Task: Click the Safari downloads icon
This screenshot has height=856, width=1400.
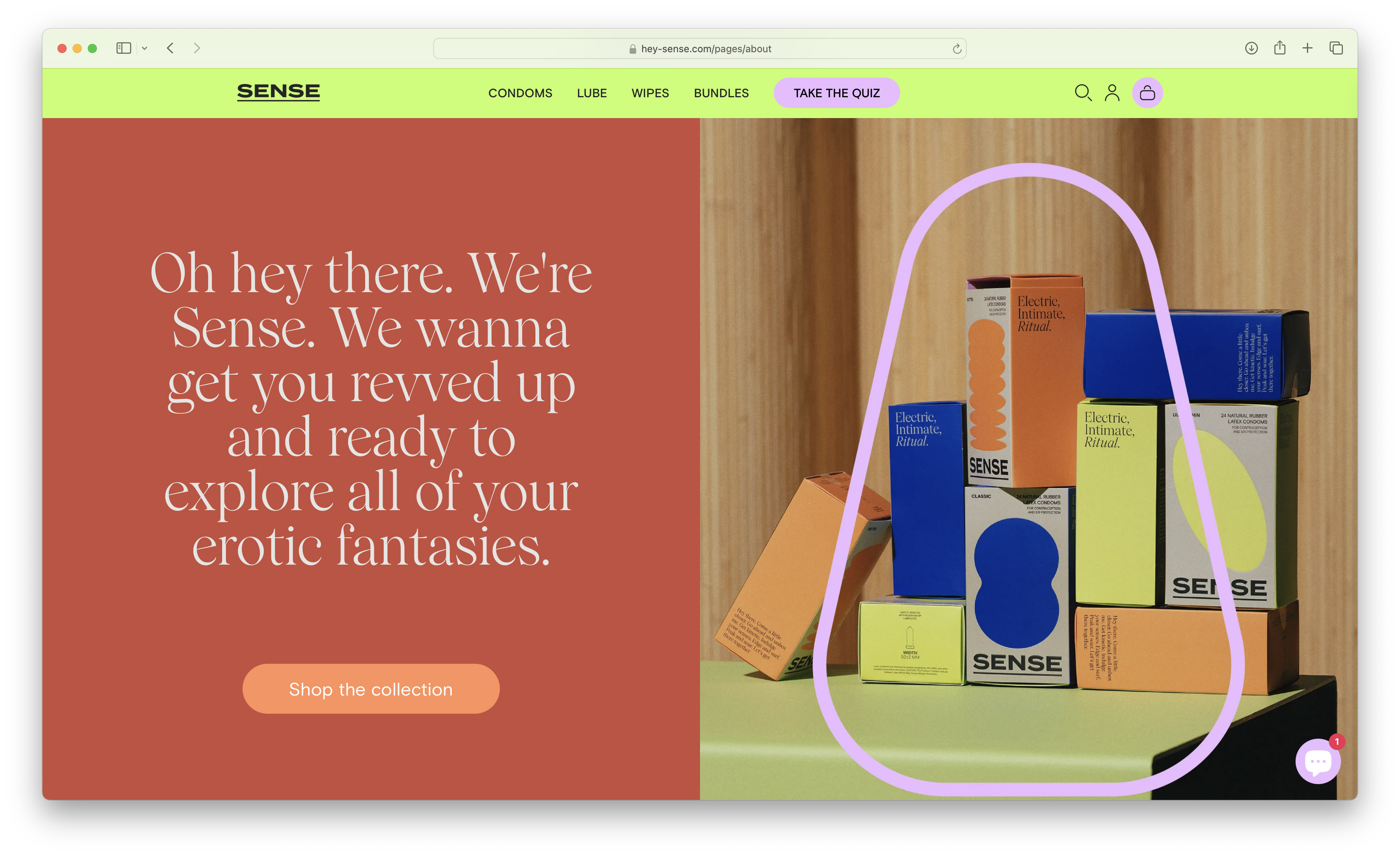Action: tap(1251, 48)
